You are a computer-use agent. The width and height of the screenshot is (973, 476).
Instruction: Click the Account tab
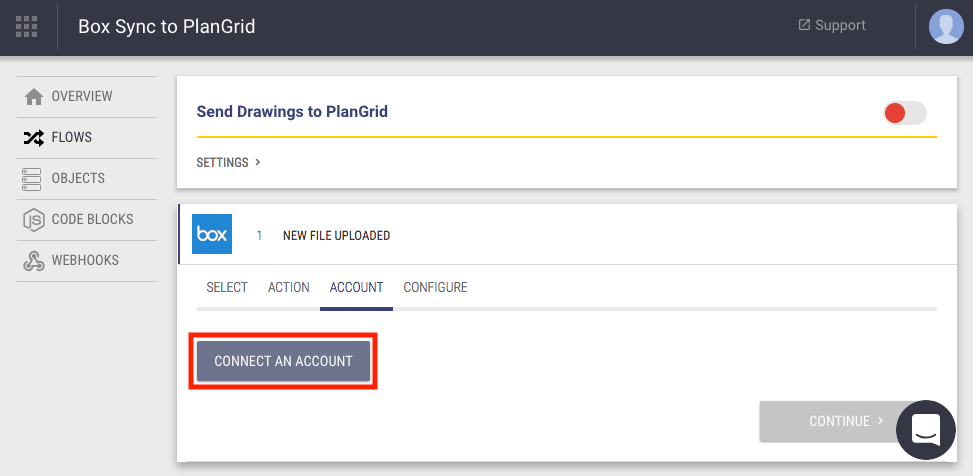[x=356, y=288]
